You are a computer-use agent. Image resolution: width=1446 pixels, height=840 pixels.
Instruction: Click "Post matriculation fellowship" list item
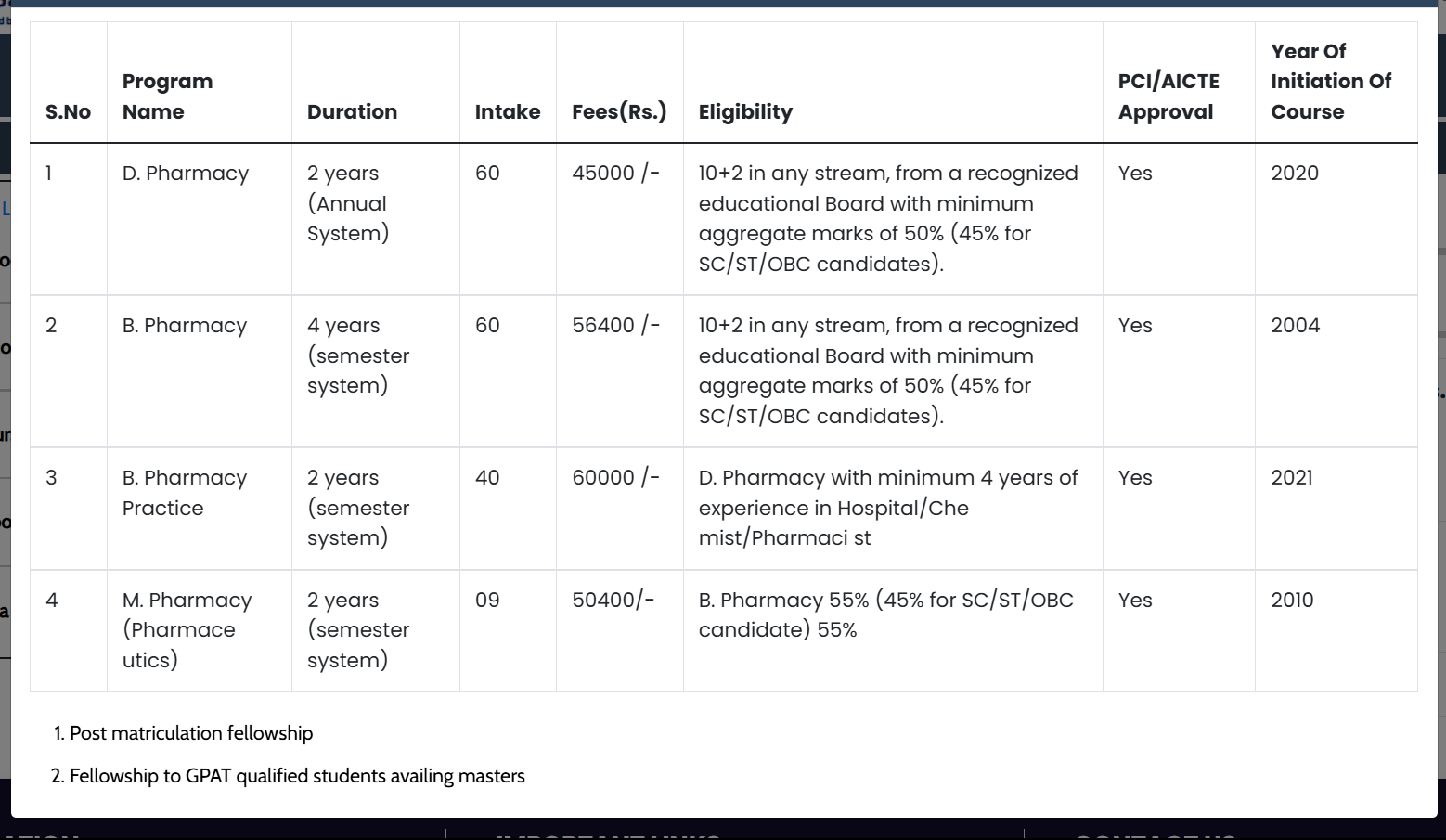click(191, 733)
